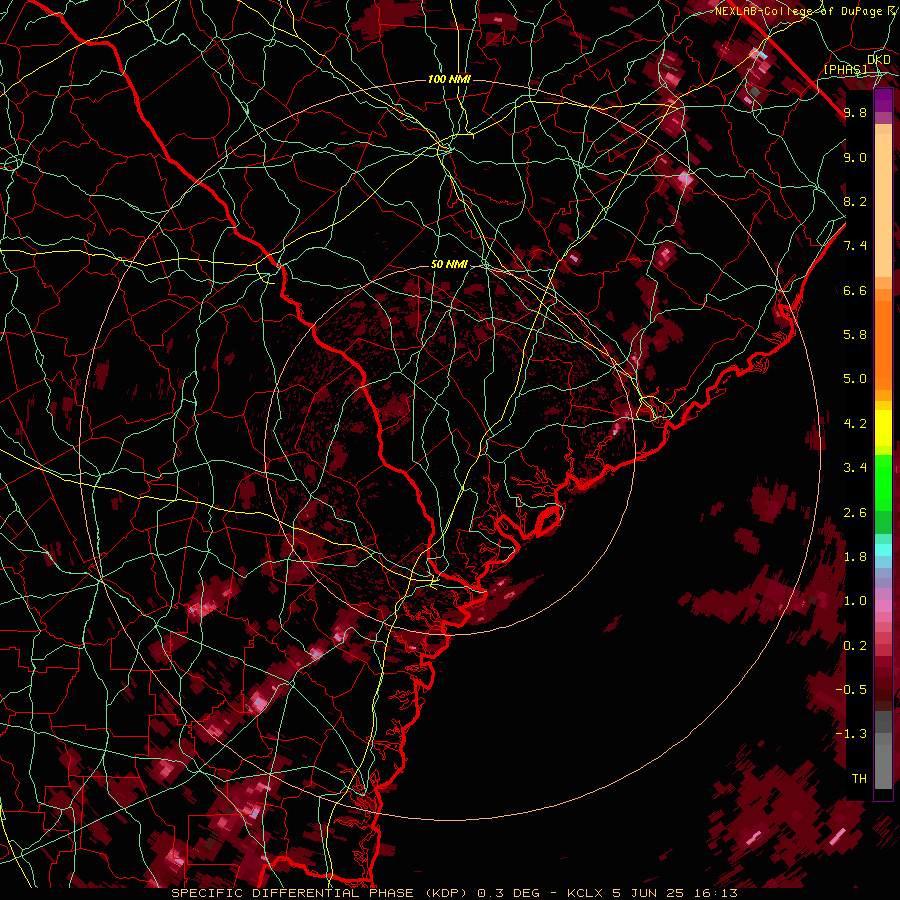Select the 5.0 scale label

coord(855,379)
